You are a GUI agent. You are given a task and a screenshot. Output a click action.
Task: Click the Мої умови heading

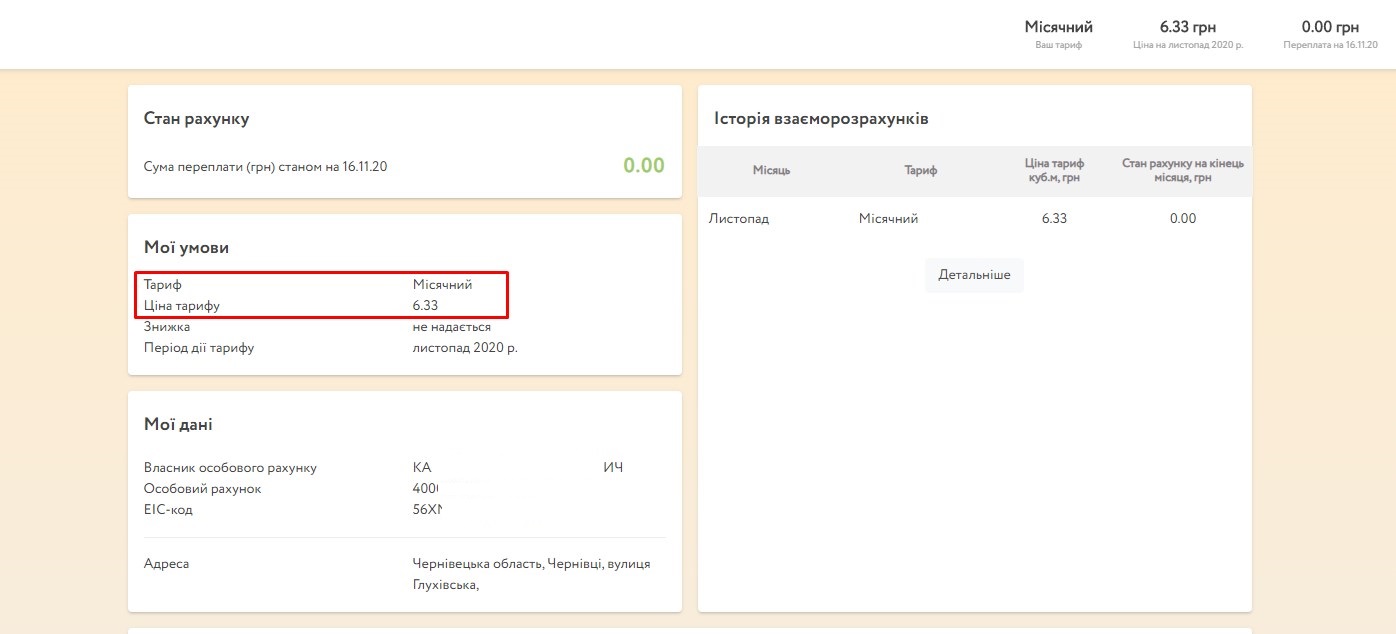pos(186,248)
